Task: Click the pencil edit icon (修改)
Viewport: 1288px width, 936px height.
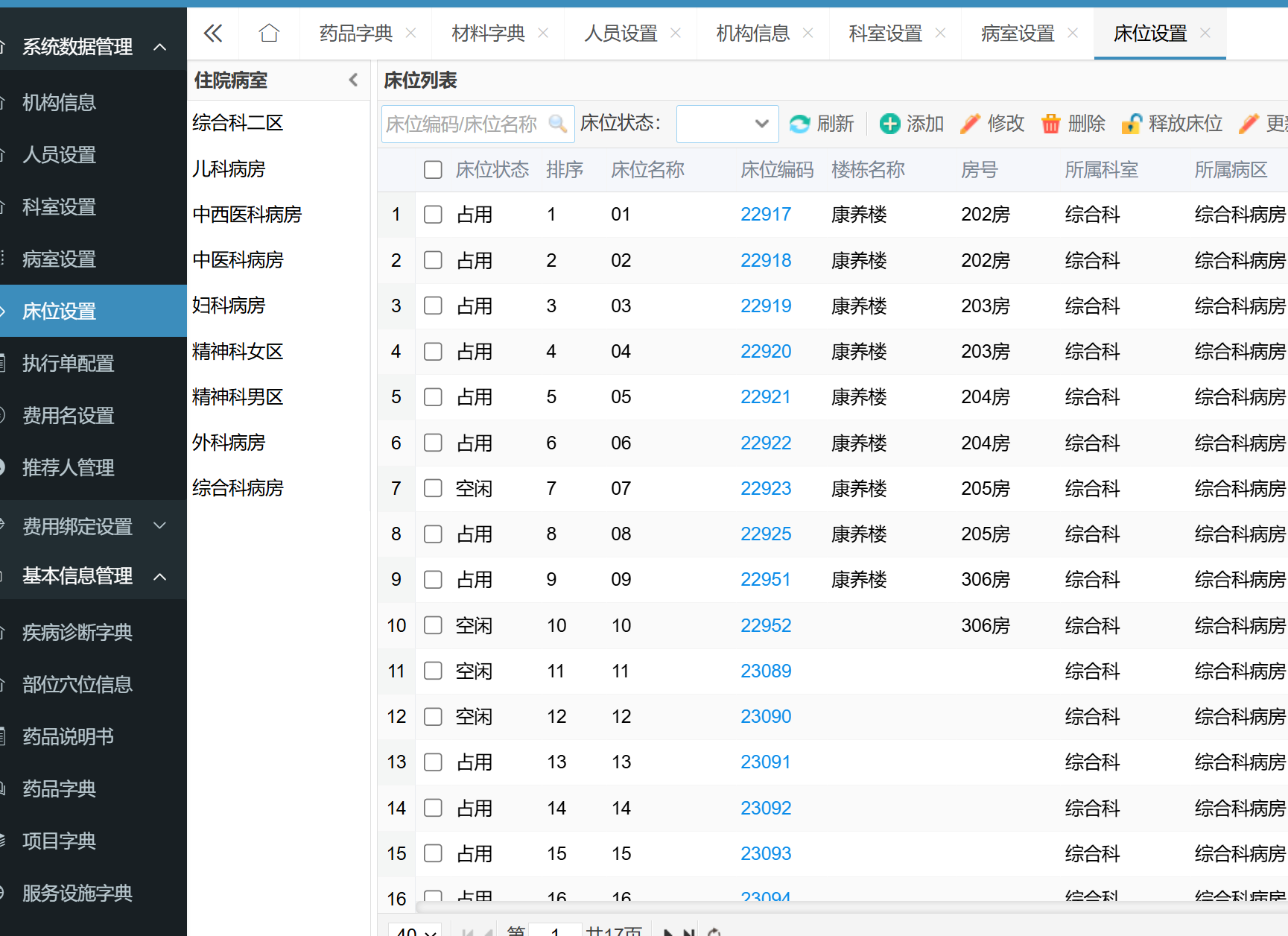Action: click(x=970, y=124)
